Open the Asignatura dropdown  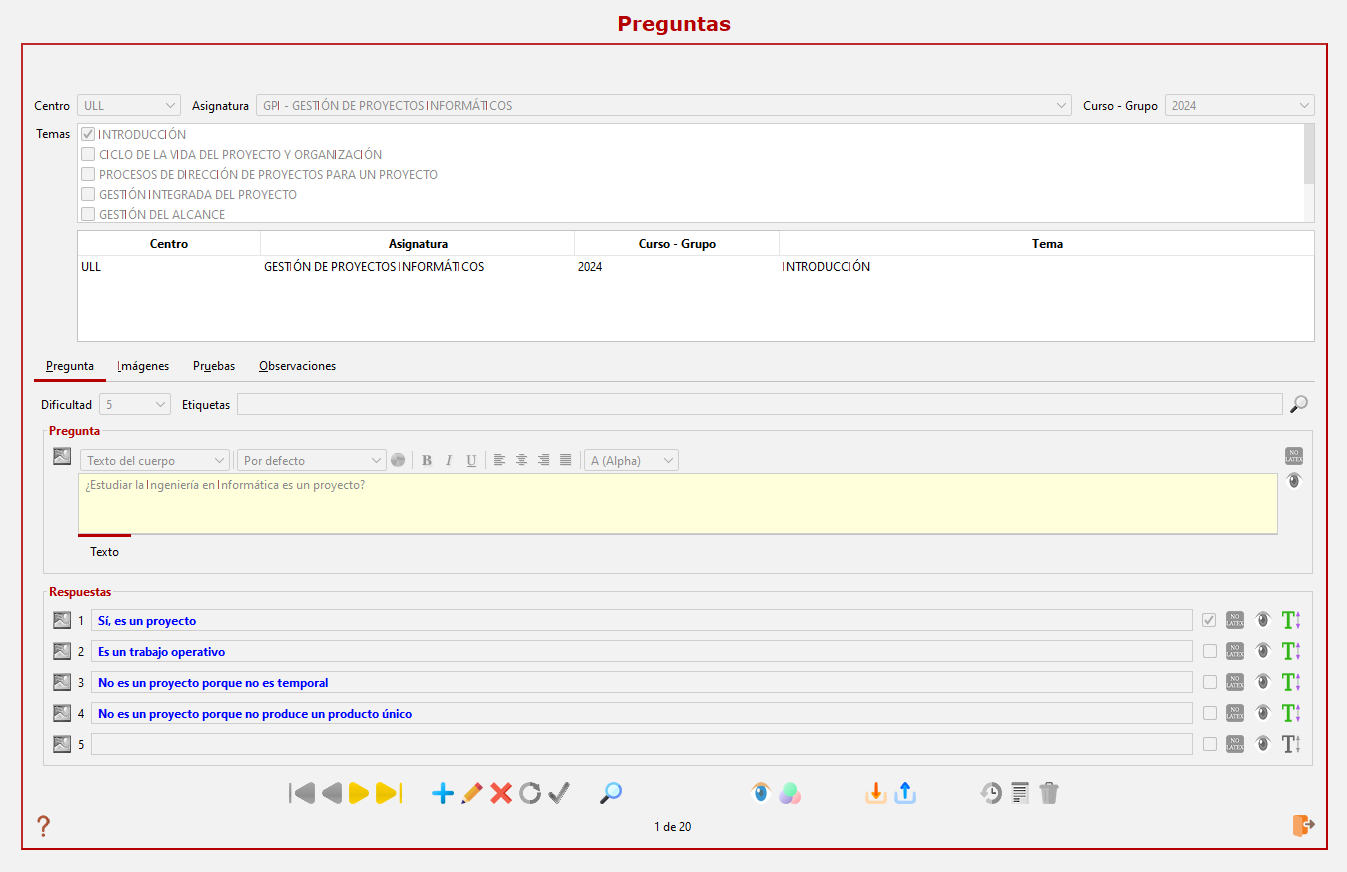[664, 105]
